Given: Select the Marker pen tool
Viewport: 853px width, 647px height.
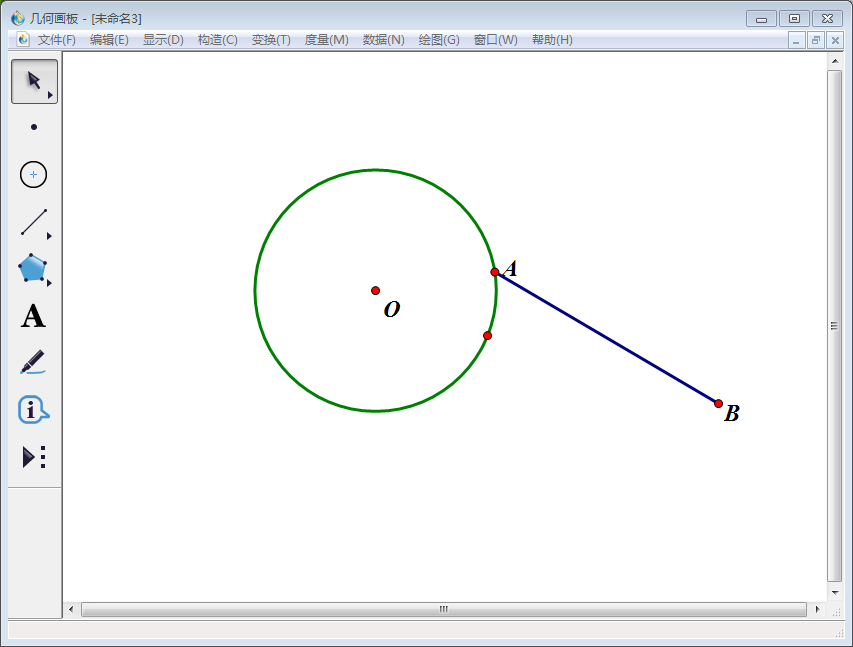Looking at the screenshot, I should click(x=33, y=362).
